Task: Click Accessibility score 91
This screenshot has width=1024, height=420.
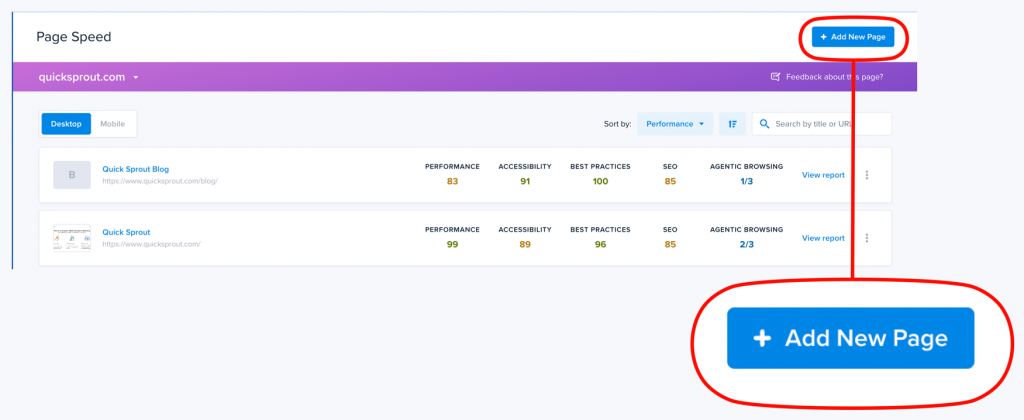Action: [525, 182]
